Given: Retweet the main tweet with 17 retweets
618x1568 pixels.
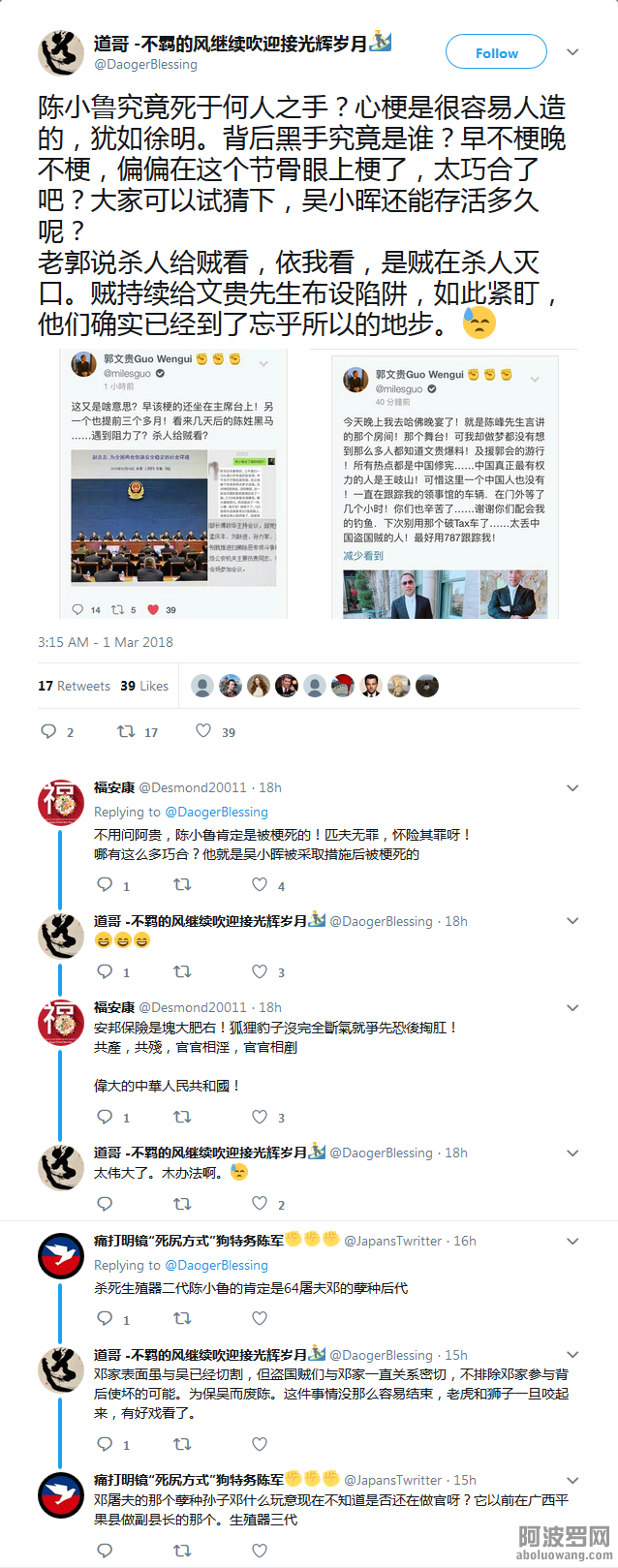Looking at the screenshot, I should (x=126, y=731).
